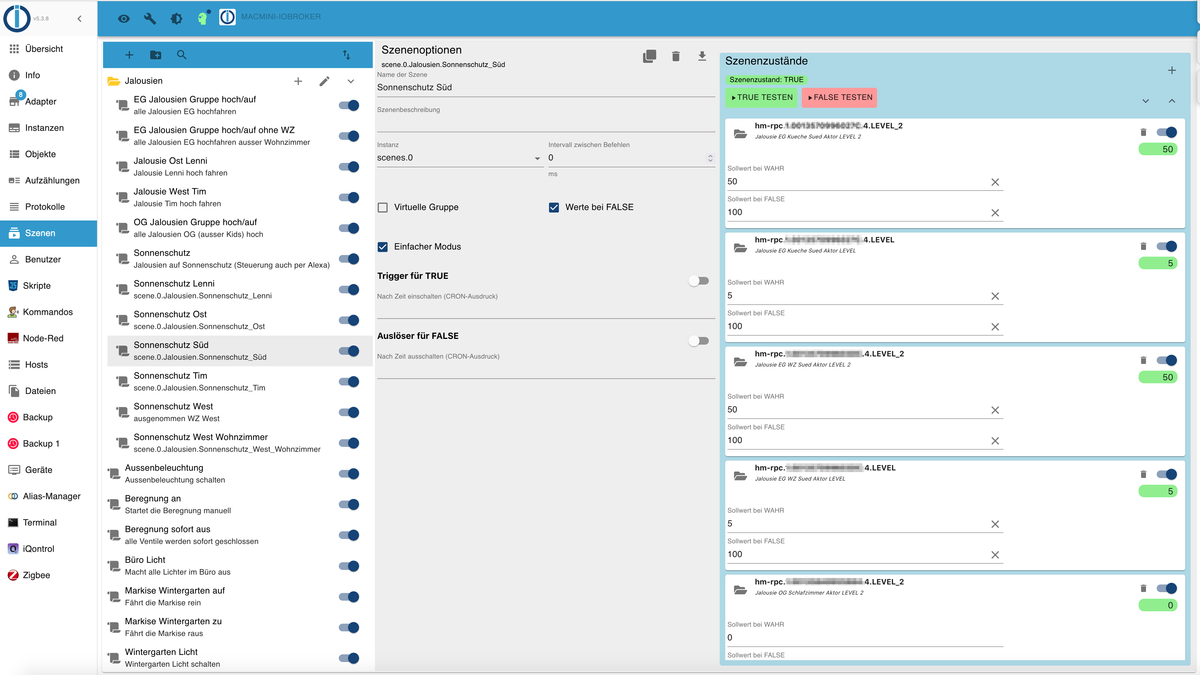The image size is (1200, 675).
Task: Toggle Sonnenschutz Süd scene switch
Action: (x=349, y=351)
